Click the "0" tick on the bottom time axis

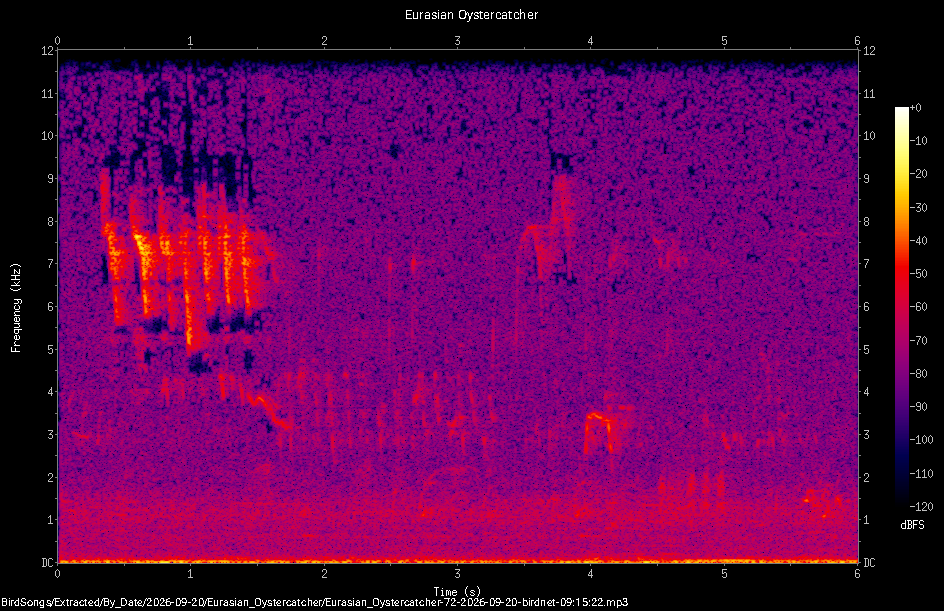pos(57,574)
